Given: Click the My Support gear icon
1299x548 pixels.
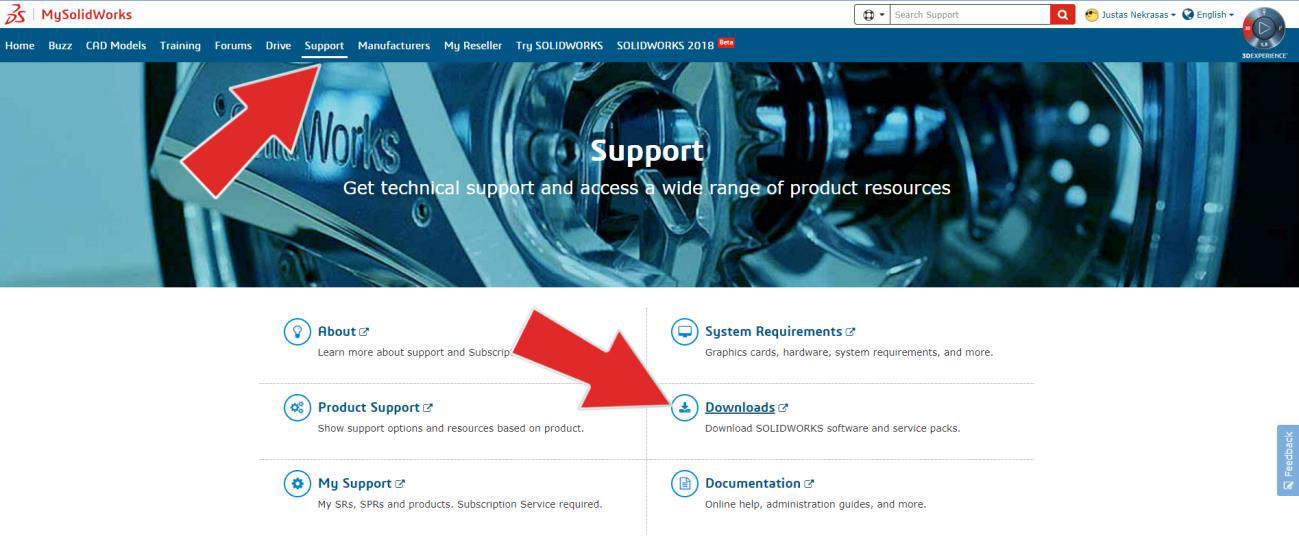Looking at the screenshot, I should 297,484.
